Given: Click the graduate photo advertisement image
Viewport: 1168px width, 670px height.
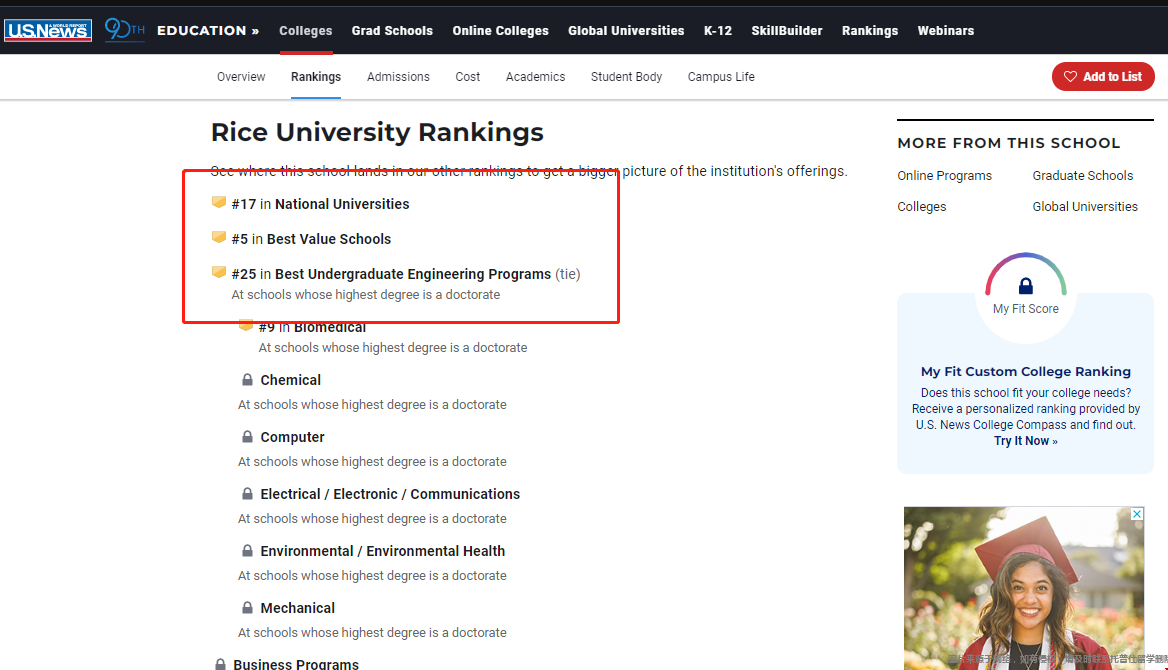Looking at the screenshot, I should click(x=1024, y=589).
